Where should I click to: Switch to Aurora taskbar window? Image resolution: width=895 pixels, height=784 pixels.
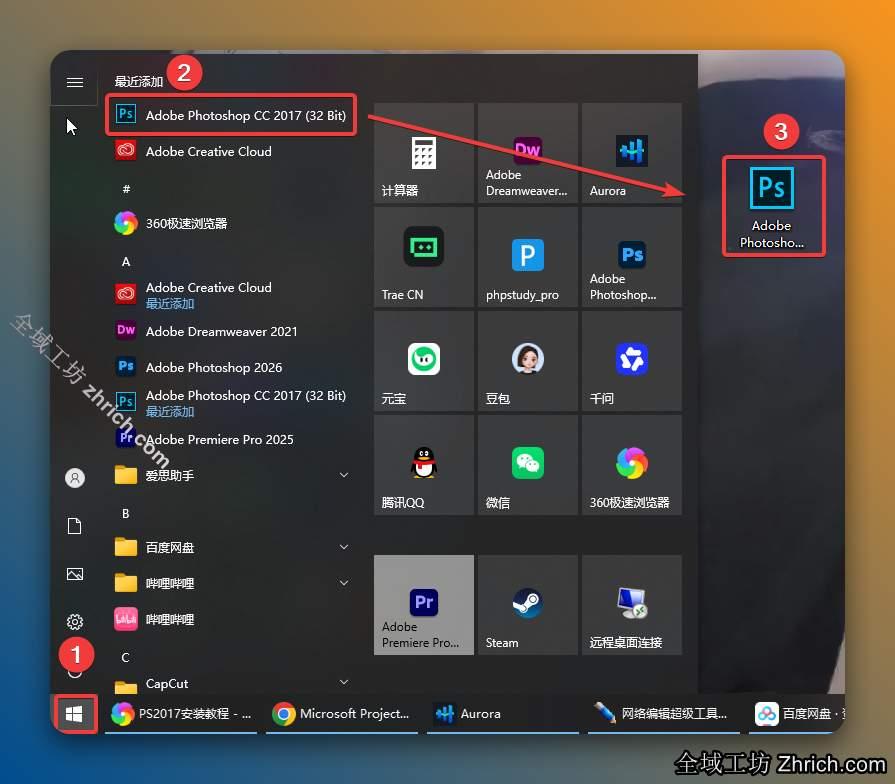503,713
